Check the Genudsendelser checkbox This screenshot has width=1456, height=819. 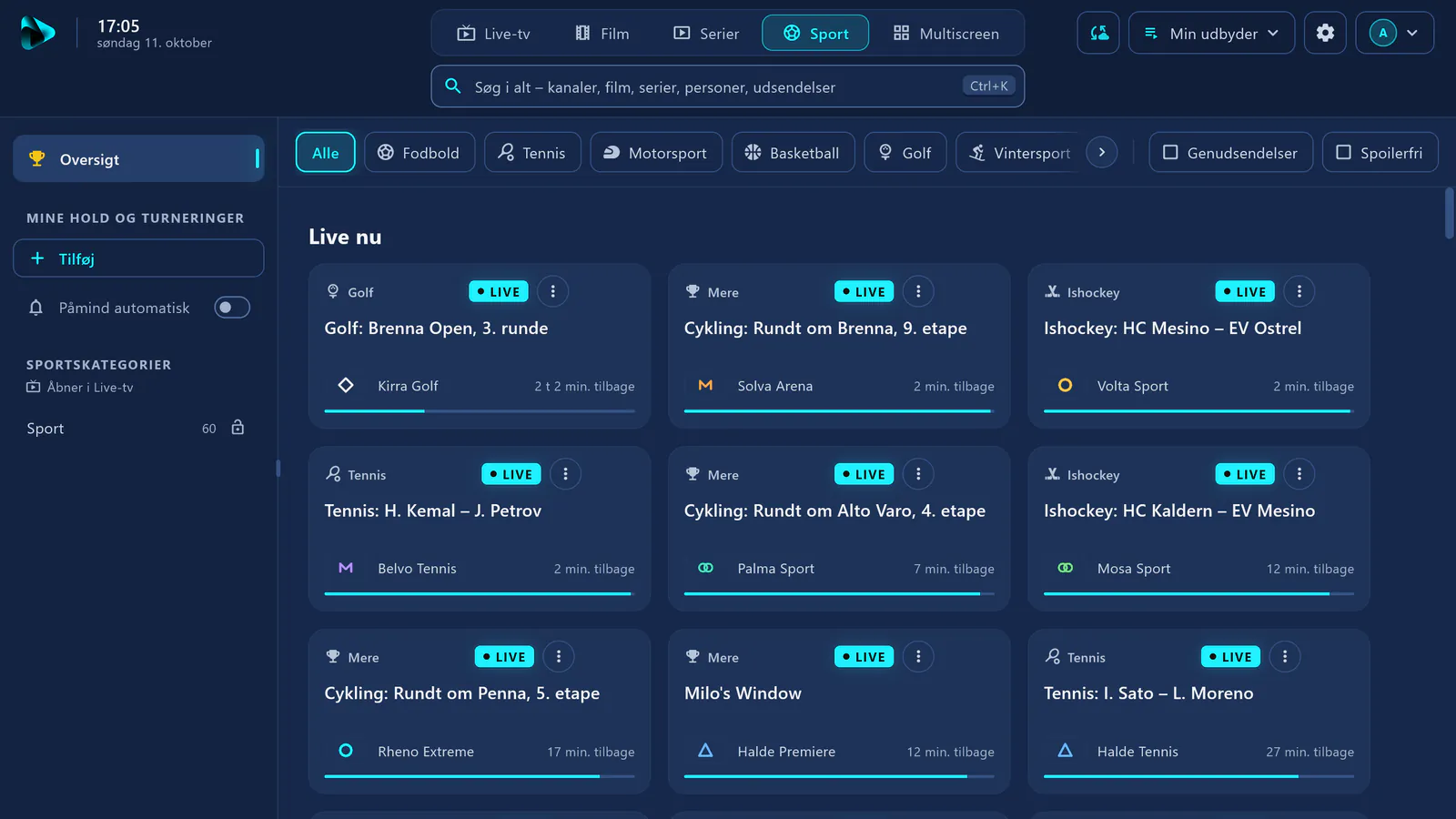(1171, 152)
